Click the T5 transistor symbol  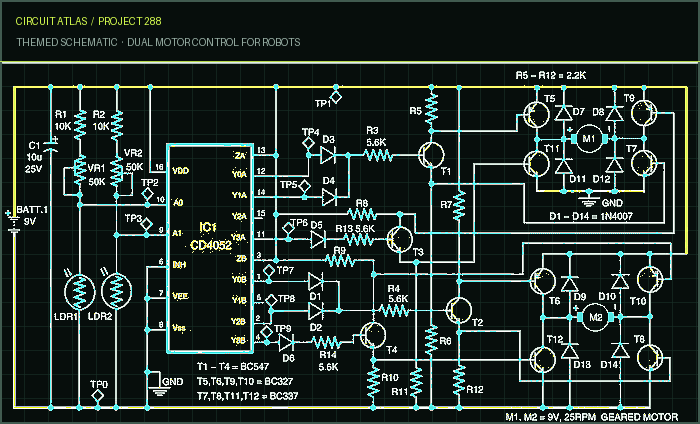tap(536, 115)
